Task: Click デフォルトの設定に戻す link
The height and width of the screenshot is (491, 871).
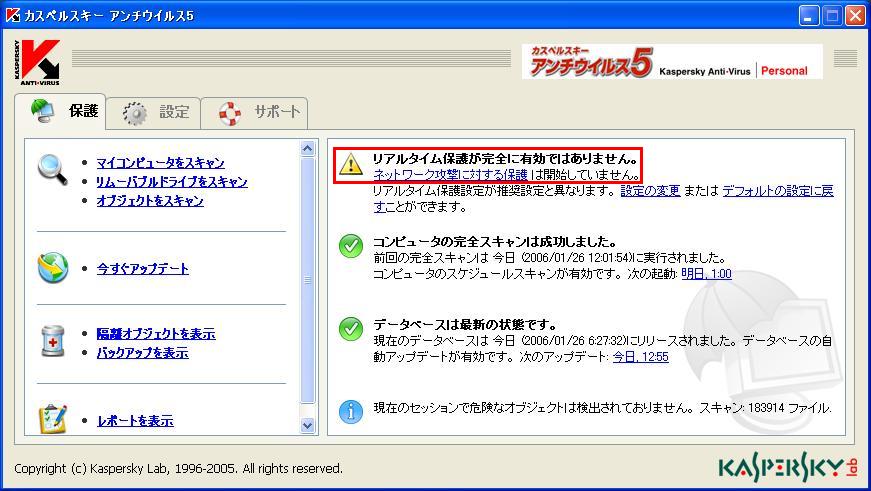Action: [778, 191]
